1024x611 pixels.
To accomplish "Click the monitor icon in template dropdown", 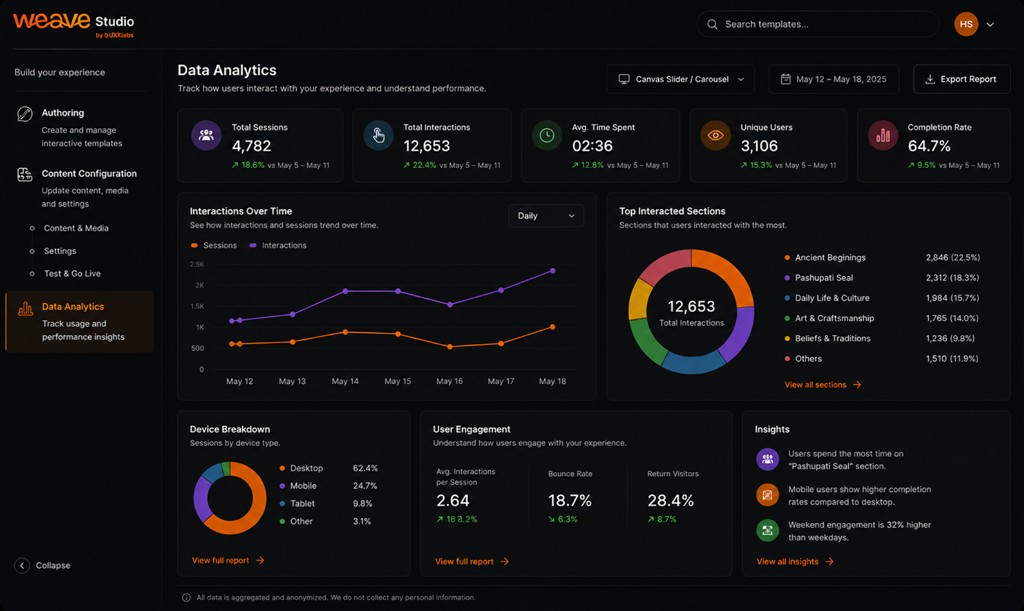I will click(624, 79).
